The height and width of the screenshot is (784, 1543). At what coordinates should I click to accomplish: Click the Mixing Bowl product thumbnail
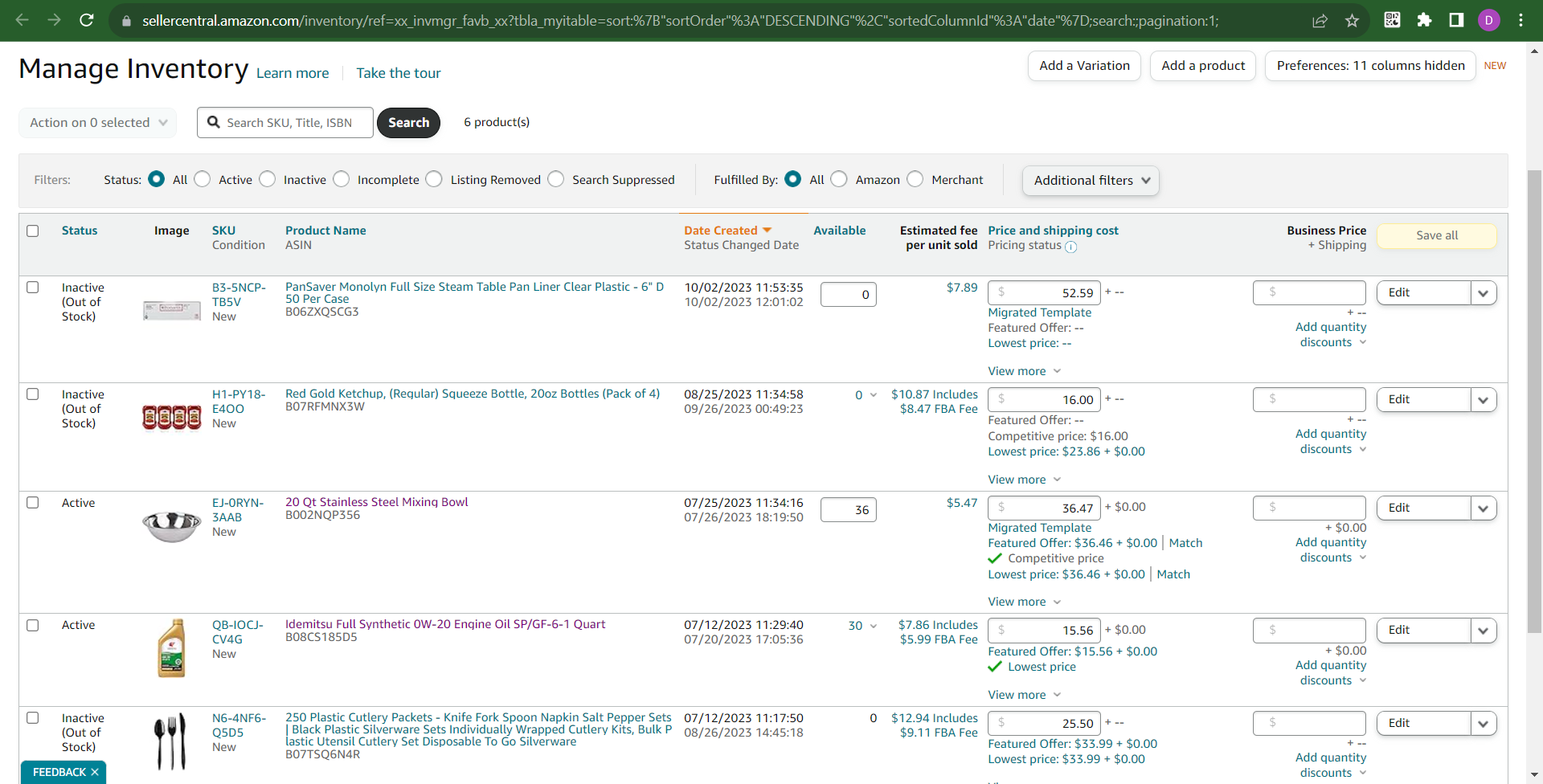172,526
